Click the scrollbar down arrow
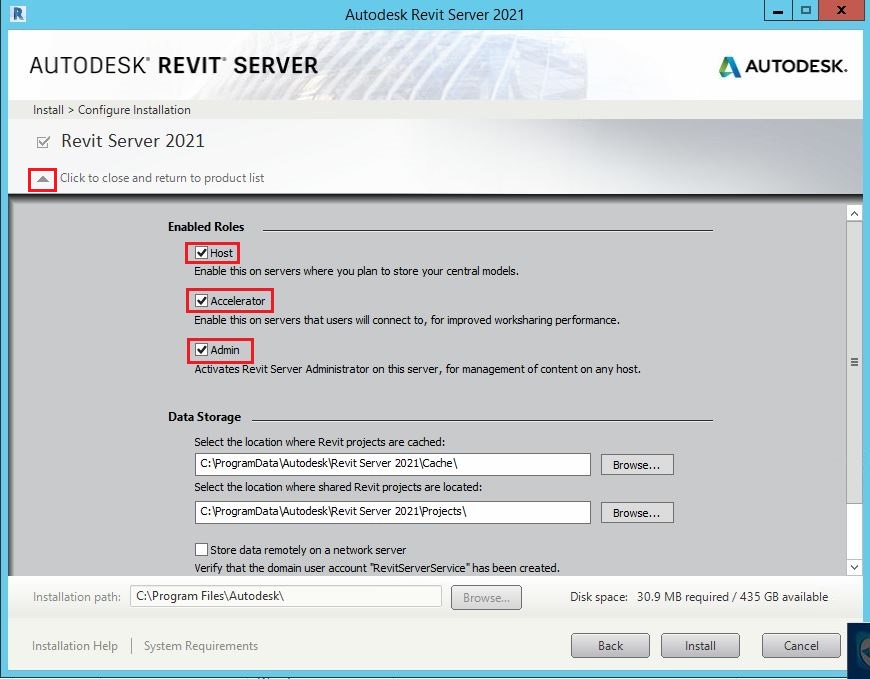870x679 pixels. coord(853,566)
